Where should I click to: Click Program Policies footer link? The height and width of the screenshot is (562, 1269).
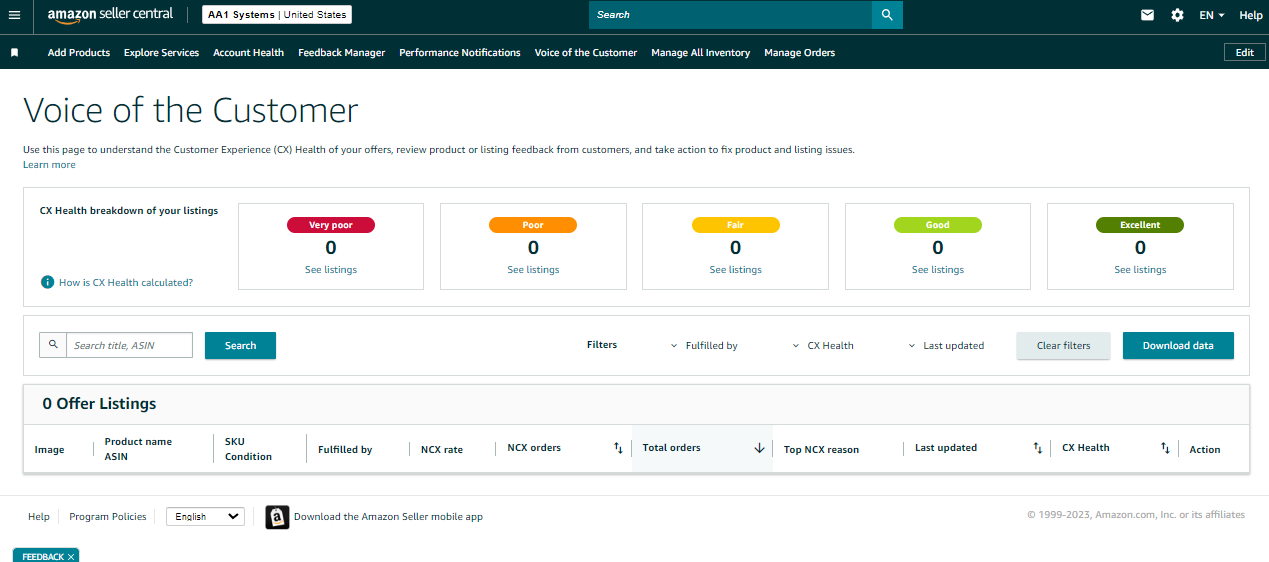point(108,517)
